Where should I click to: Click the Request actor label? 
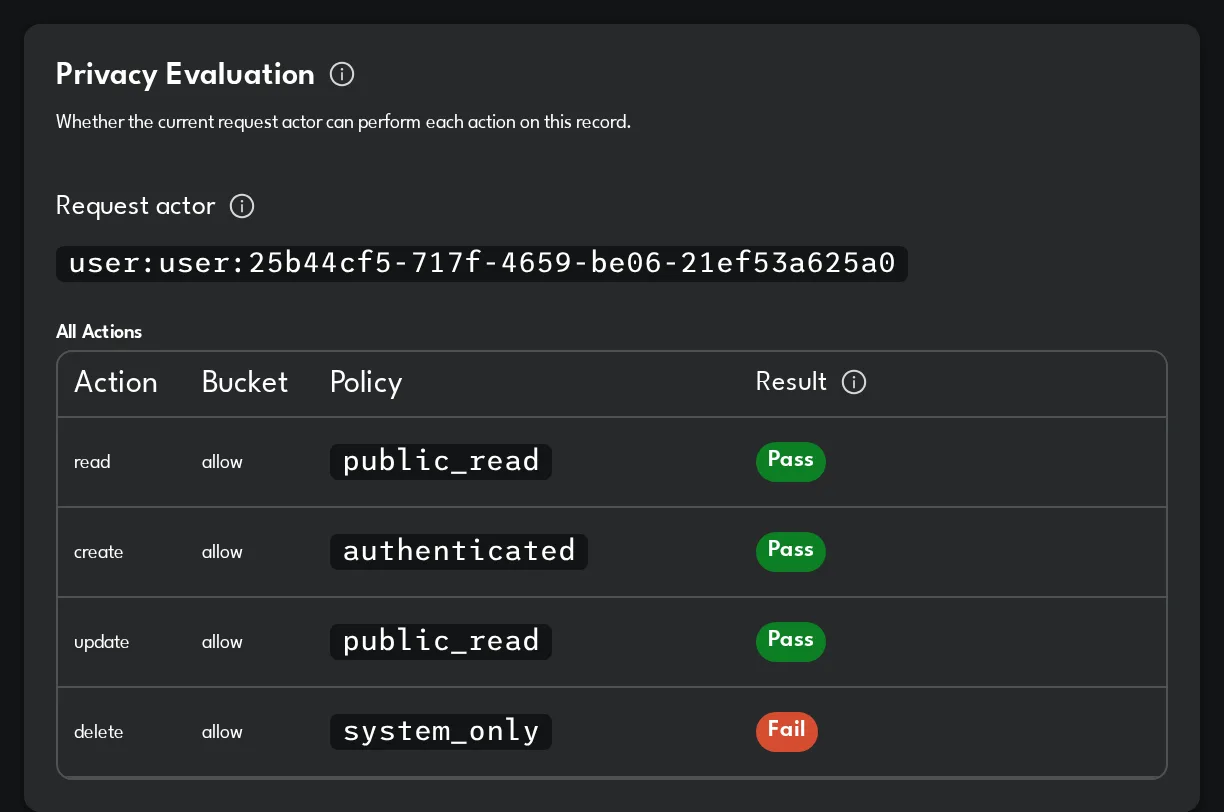click(x=136, y=206)
